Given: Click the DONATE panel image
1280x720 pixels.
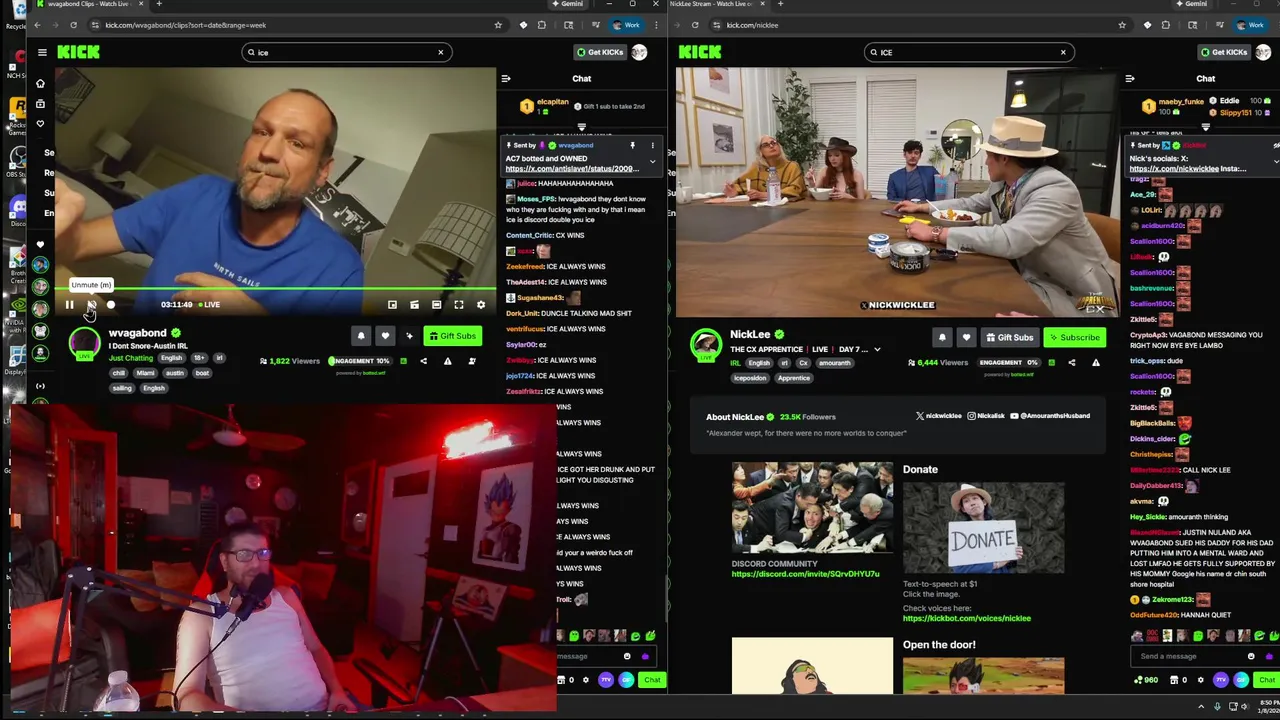Looking at the screenshot, I should tap(983, 528).
